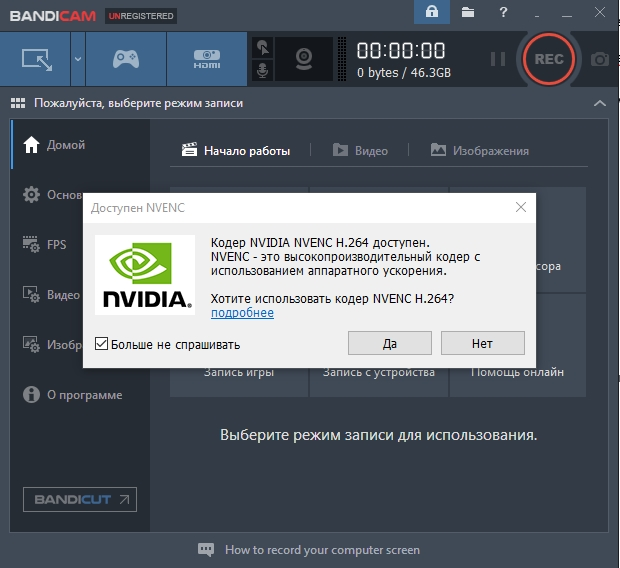Screen dimensions: 620x568
Task: Toggle microphone recording icon
Action: point(263,71)
